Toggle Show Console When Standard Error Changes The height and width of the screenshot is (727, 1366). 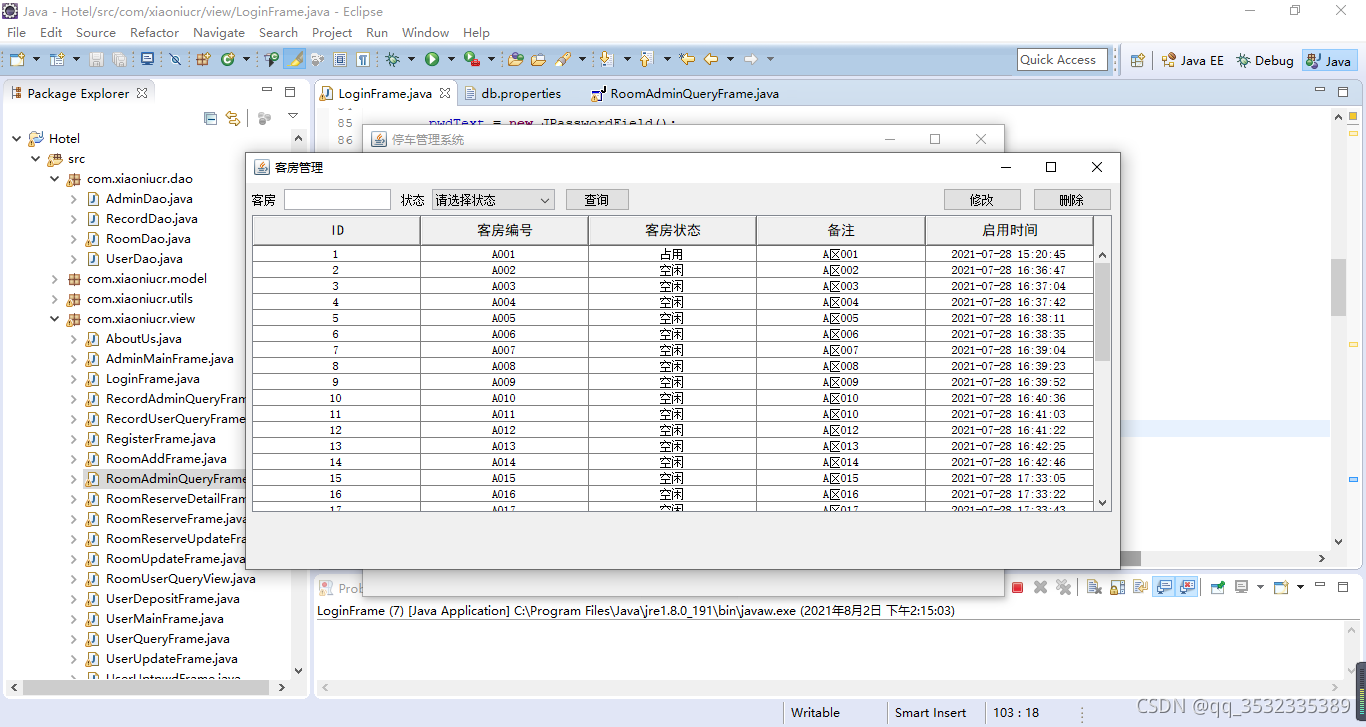click(1187, 587)
